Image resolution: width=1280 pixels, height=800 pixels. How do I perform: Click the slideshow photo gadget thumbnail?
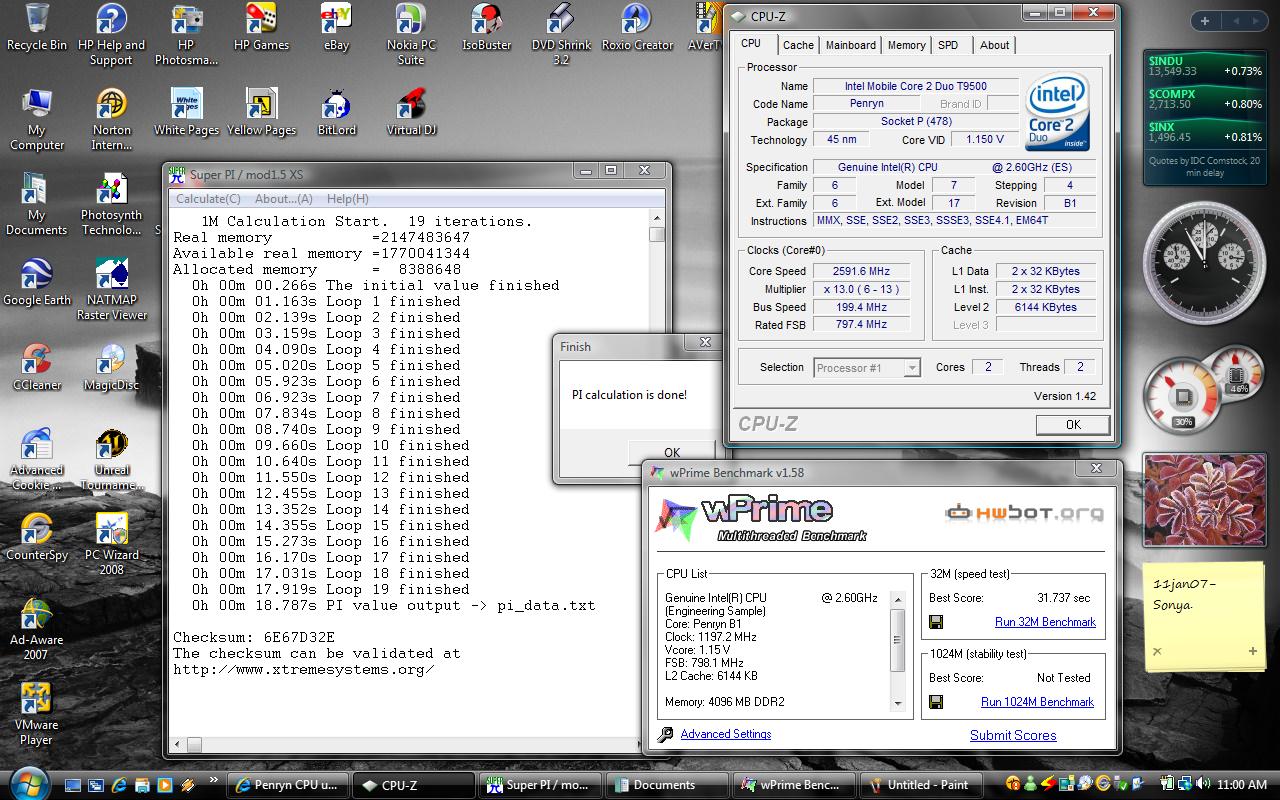point(1205,500)
